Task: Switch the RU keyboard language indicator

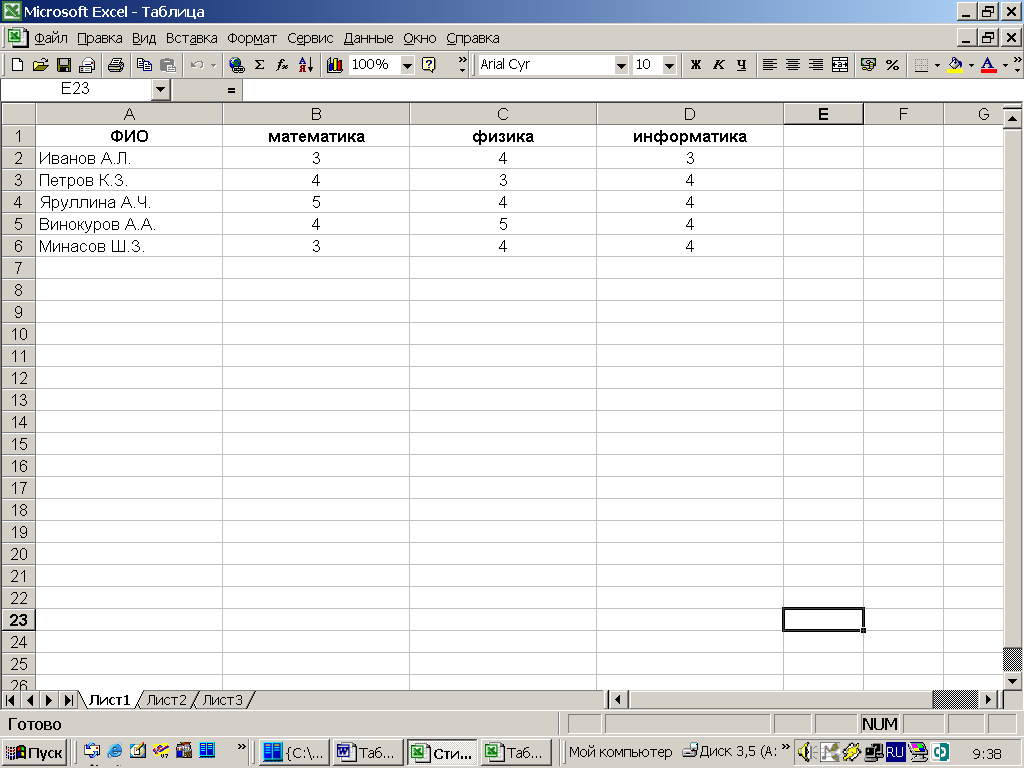Action: coord(895,752)
